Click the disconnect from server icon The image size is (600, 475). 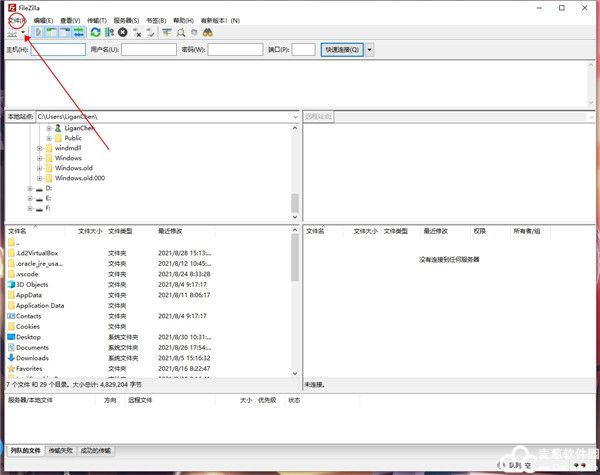(x=137, y=32)
